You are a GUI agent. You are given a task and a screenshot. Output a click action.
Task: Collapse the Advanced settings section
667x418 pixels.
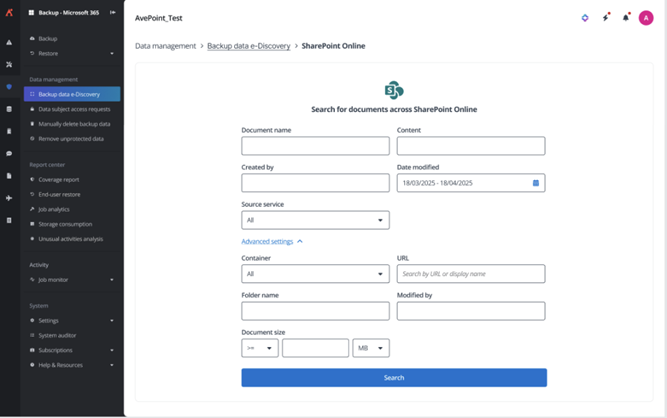(x=272, y=242)
